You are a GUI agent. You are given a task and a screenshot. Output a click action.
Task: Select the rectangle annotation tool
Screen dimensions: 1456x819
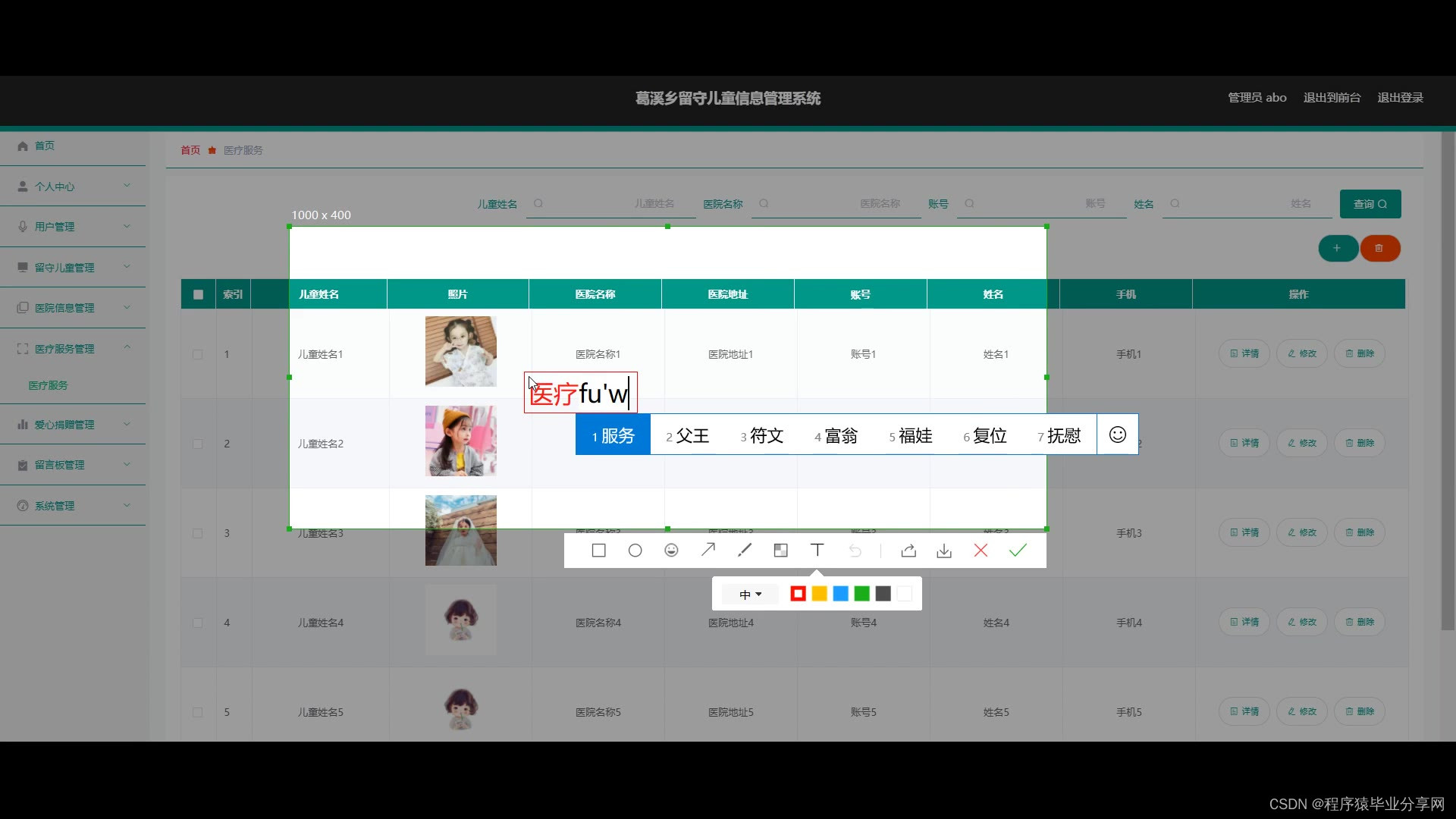tap(598, 551)
